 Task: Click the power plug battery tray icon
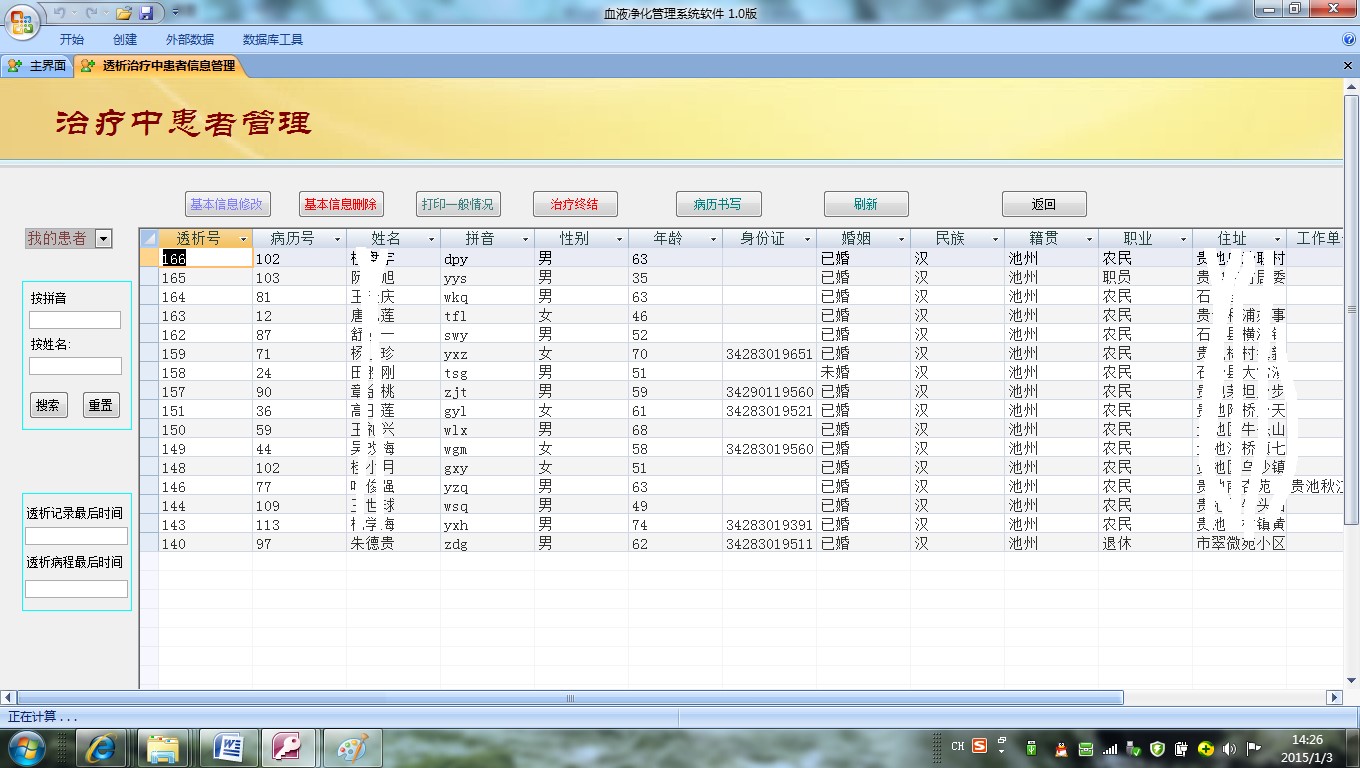click(1182, 749)
